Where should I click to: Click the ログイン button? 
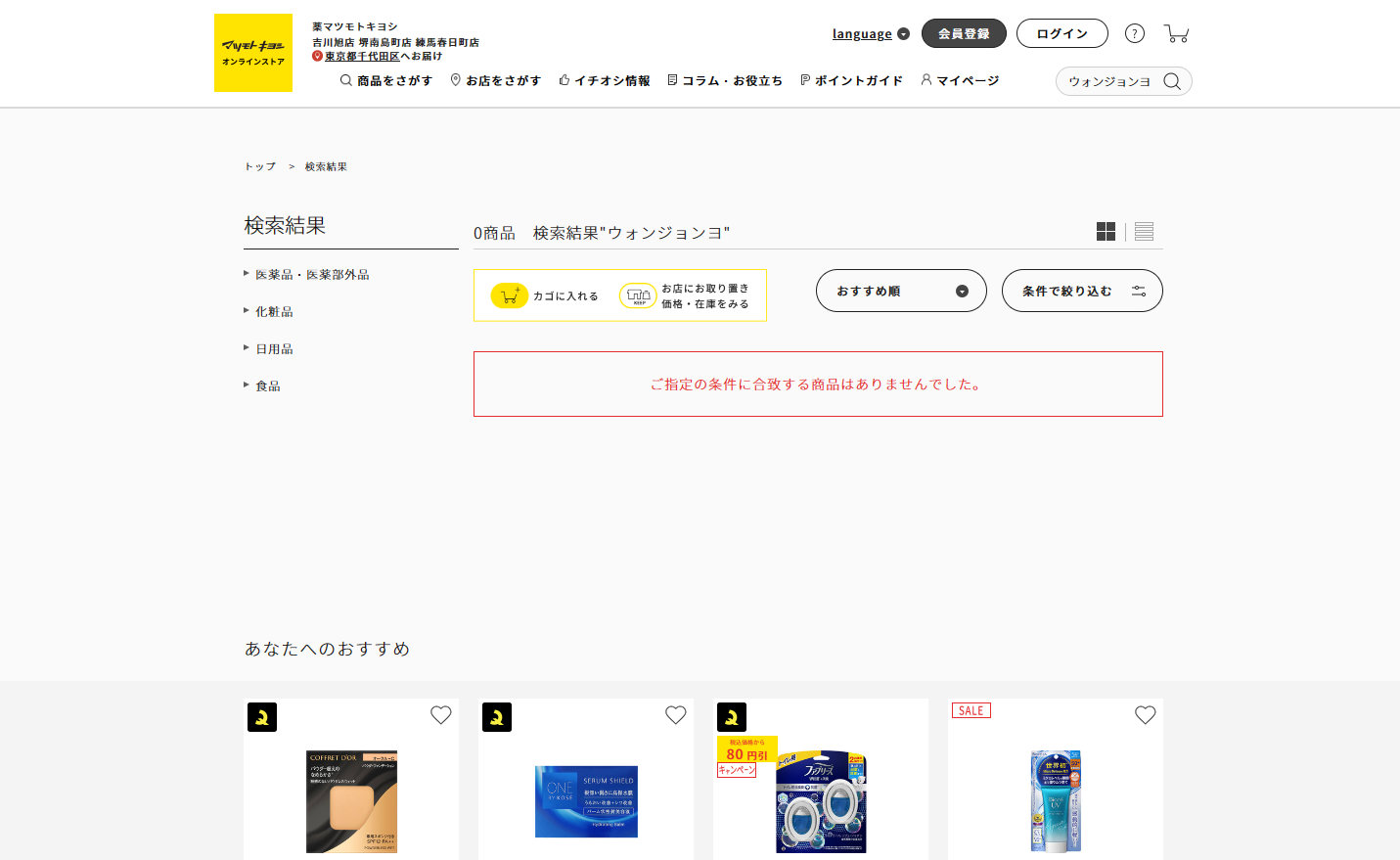[1061, 32]
